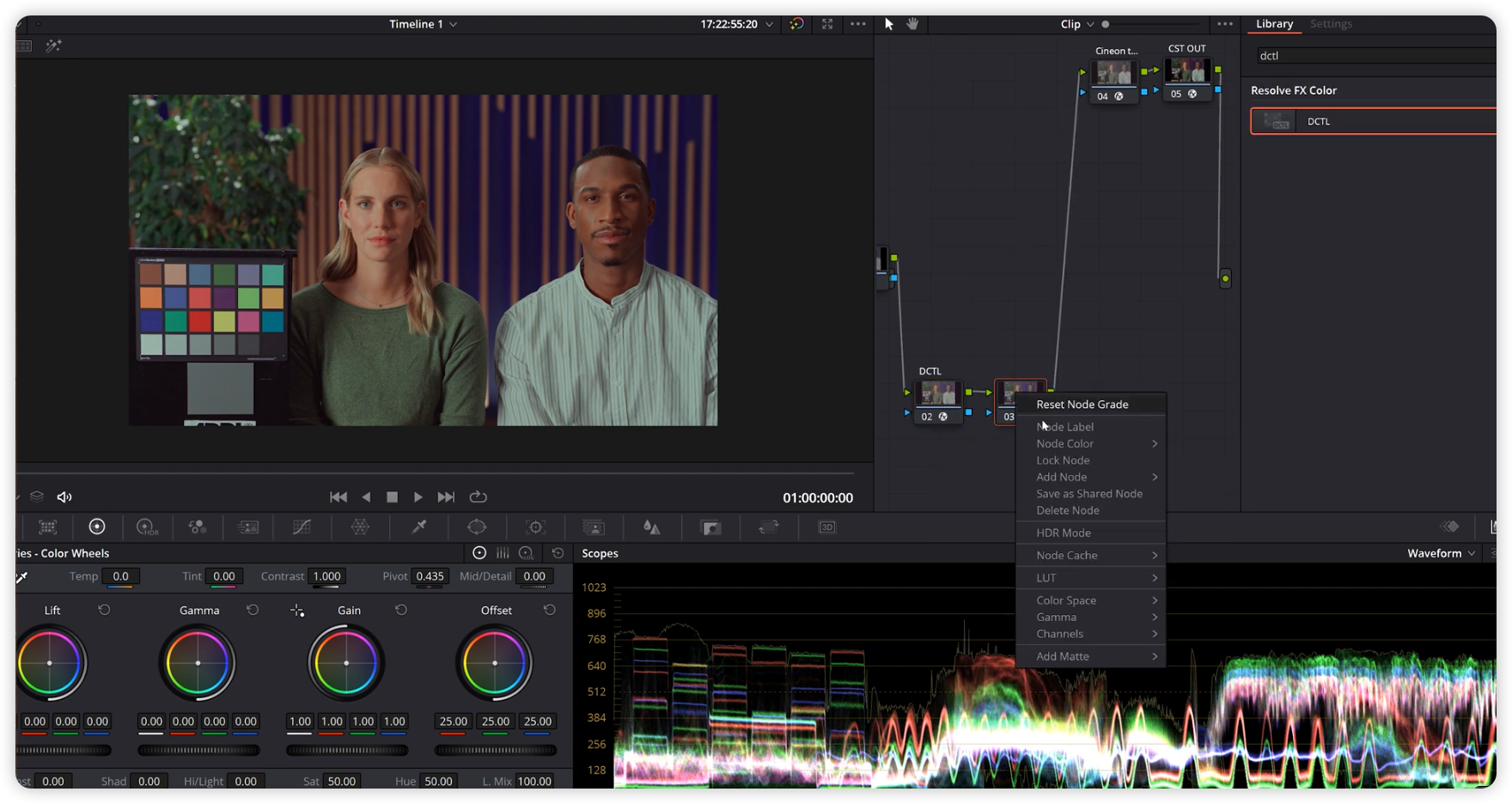Reset the Gamma wheel
The image size is (1512, 804).
pyautogui.click(x=253, y=610)
